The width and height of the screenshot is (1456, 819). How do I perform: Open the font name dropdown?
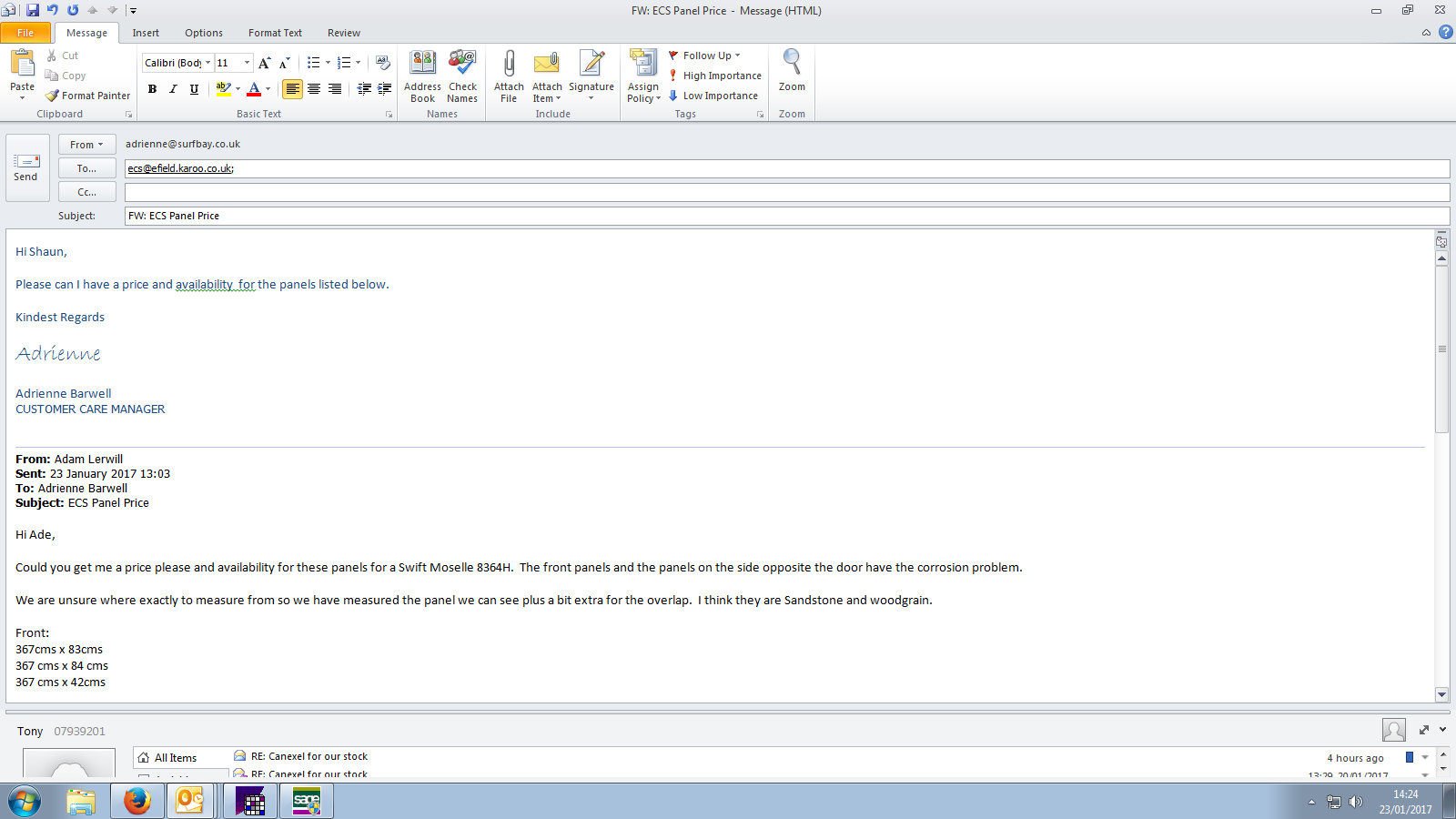pyautogui.click(x=207, y=63)
